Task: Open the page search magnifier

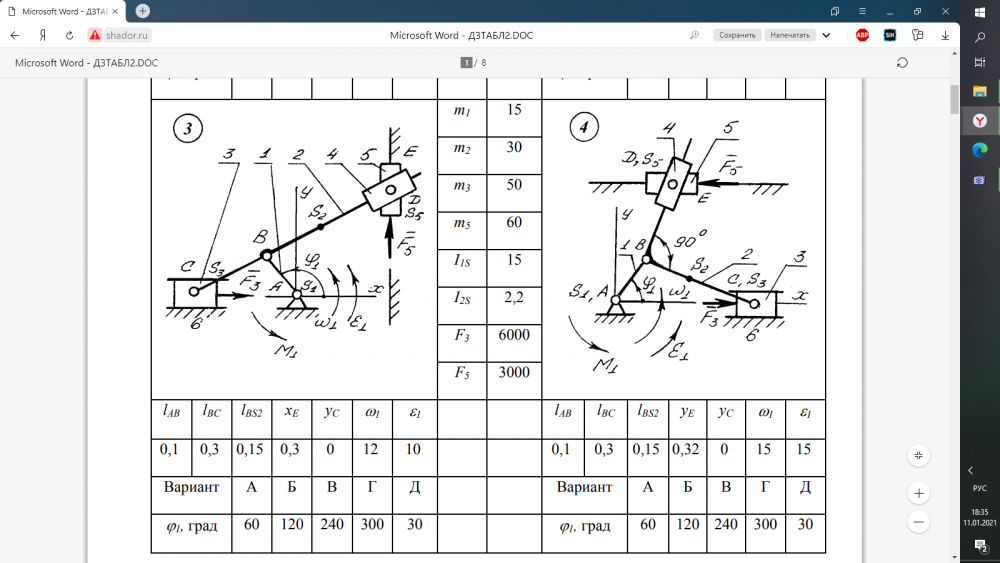Action: pyautogui.click(x=695, y=35)
